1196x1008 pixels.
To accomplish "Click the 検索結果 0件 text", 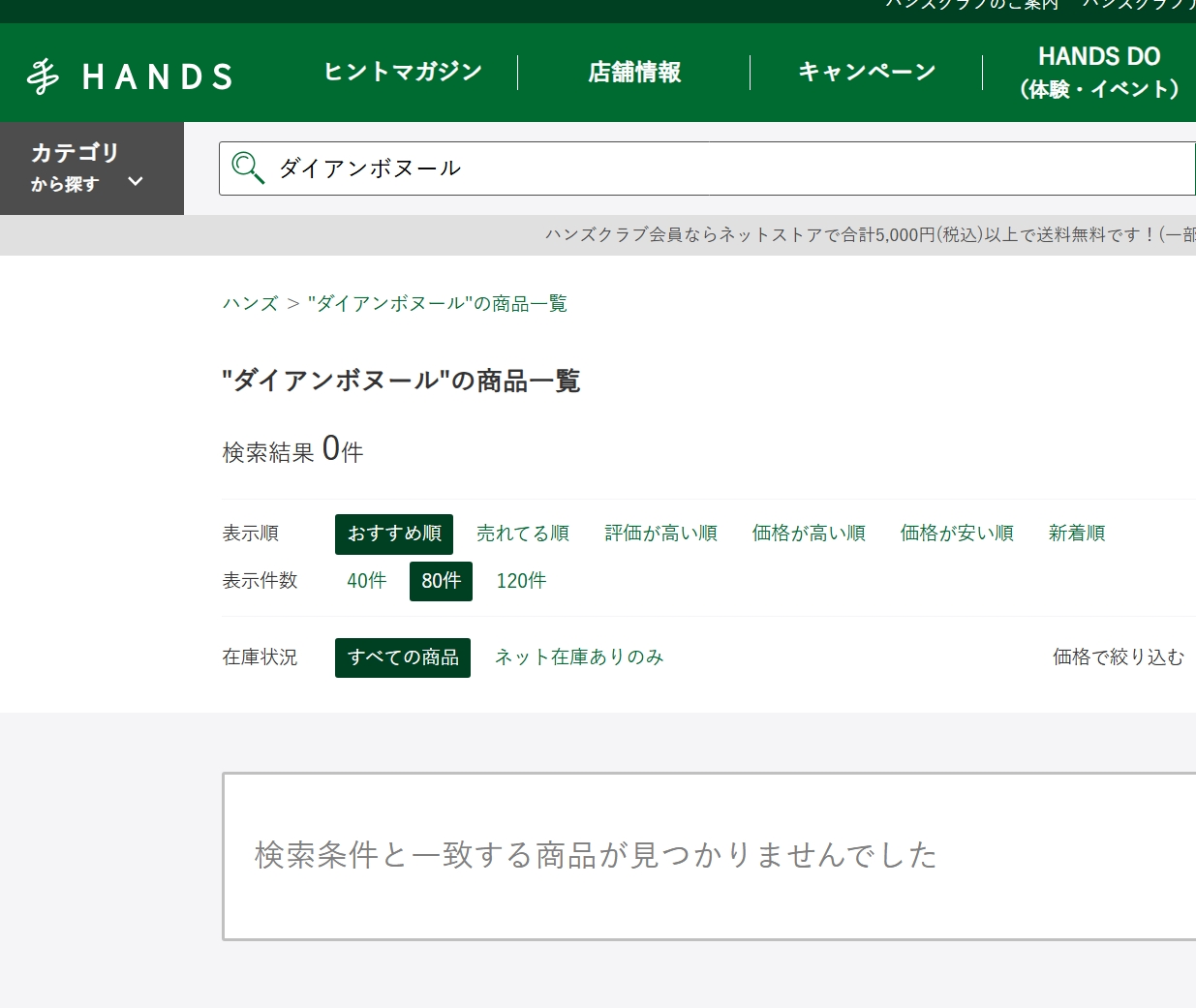I will click(x=292, y=450).
